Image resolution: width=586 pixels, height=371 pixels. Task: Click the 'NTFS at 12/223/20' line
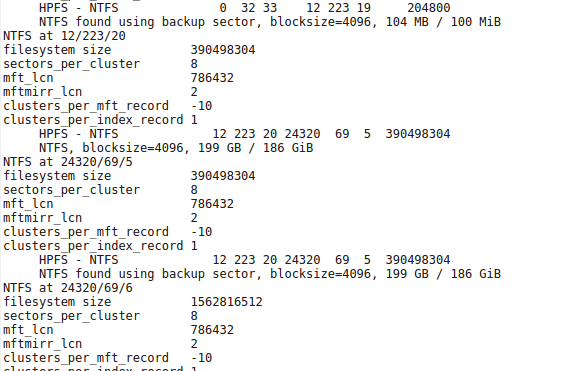click(x=64, y=36)
